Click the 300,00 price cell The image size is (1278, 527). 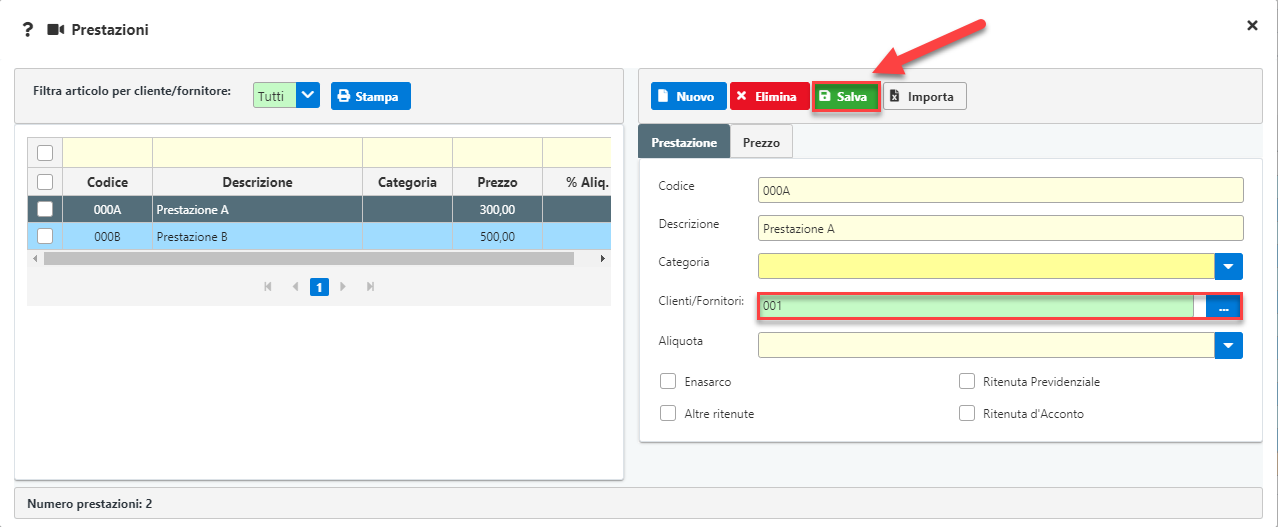pyautogui.click(x=497, y=209)
